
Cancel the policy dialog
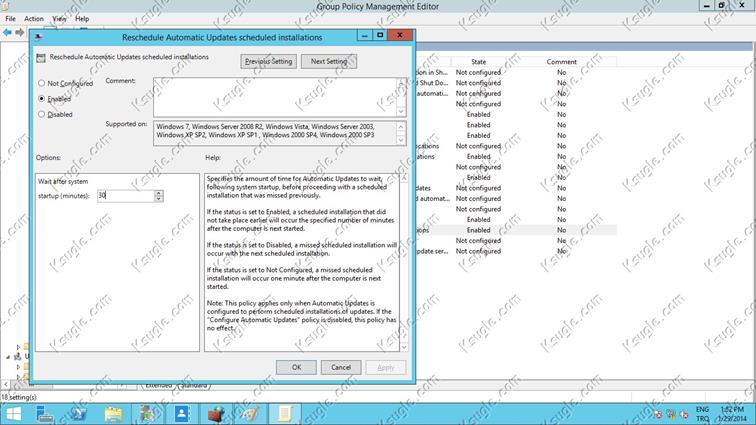pyautogui.click(x=341, y=367)
